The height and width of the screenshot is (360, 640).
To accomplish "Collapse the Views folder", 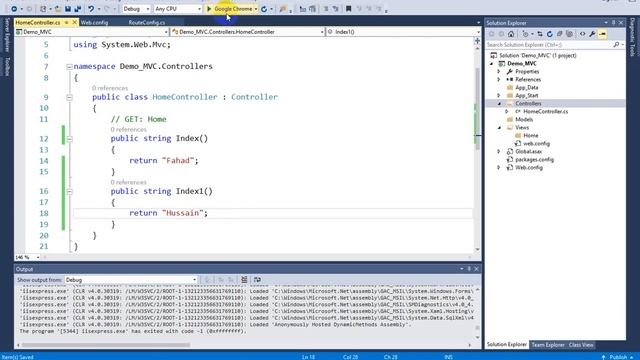I will click(x=499, y=128).
